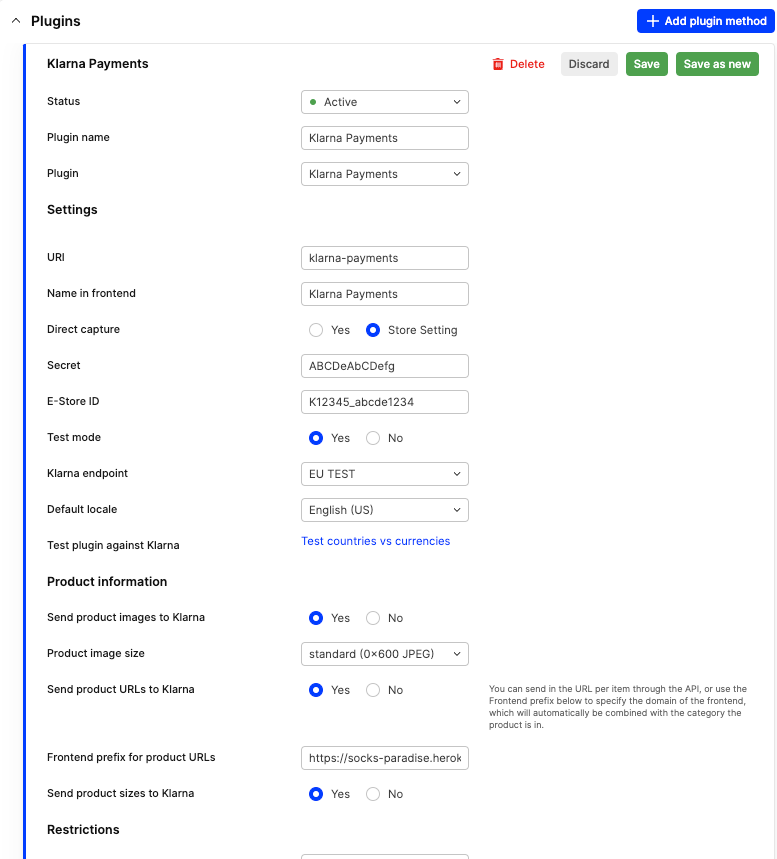Click the E-Store ID field

tap(384, 402)
